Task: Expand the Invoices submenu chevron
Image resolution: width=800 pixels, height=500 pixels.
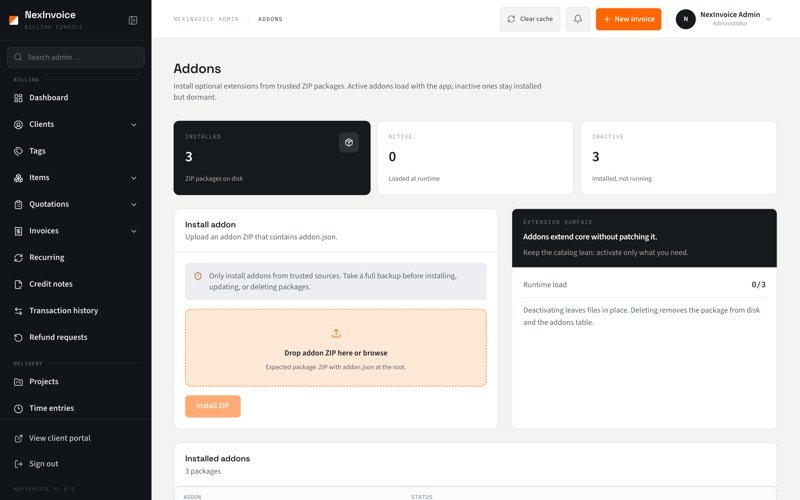Action: 134,231
